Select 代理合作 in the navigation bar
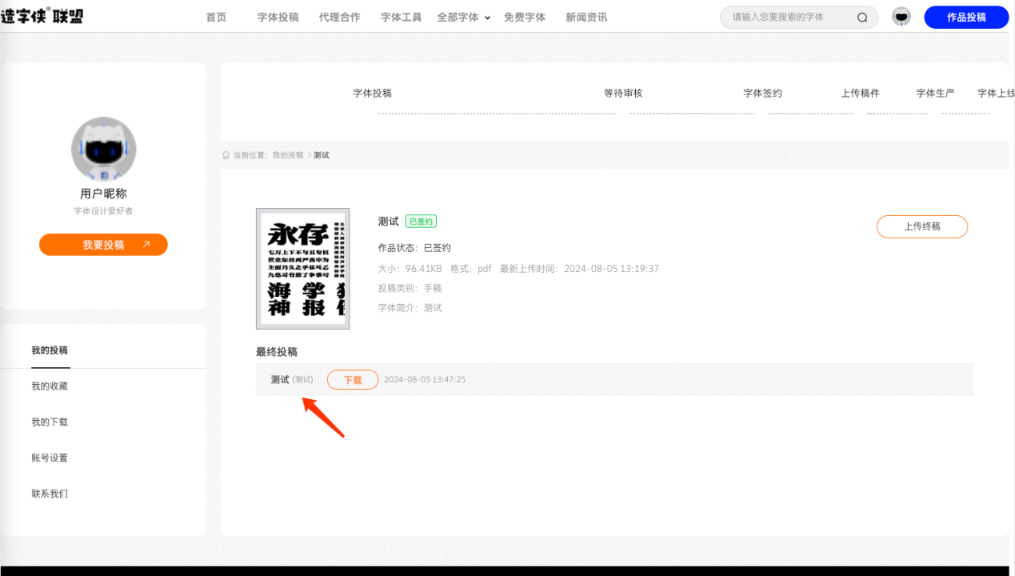This screenshot has width=1015, height=576. pos(339,17)
